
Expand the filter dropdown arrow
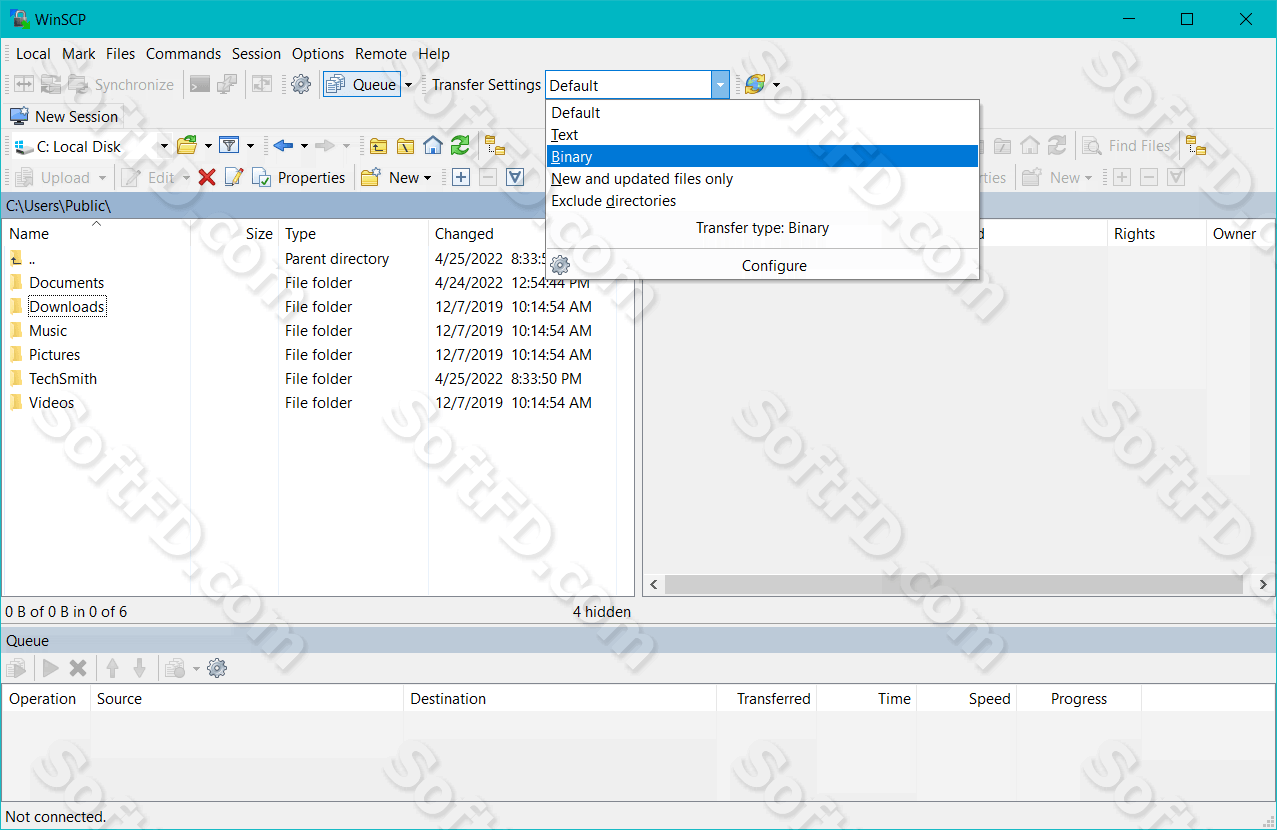pos(250,146)
